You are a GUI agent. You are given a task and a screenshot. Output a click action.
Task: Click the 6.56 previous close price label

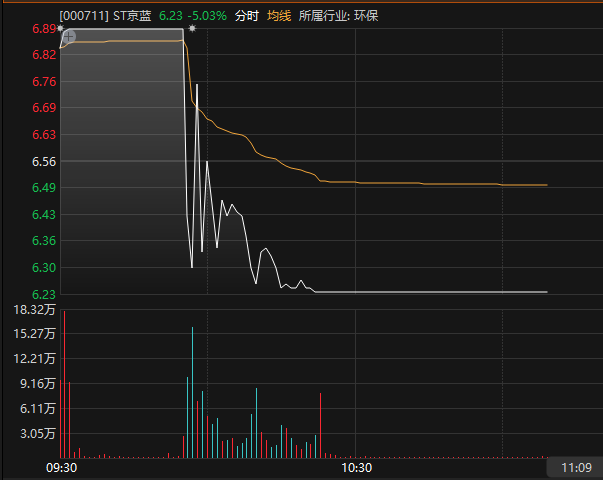point(44,162)
